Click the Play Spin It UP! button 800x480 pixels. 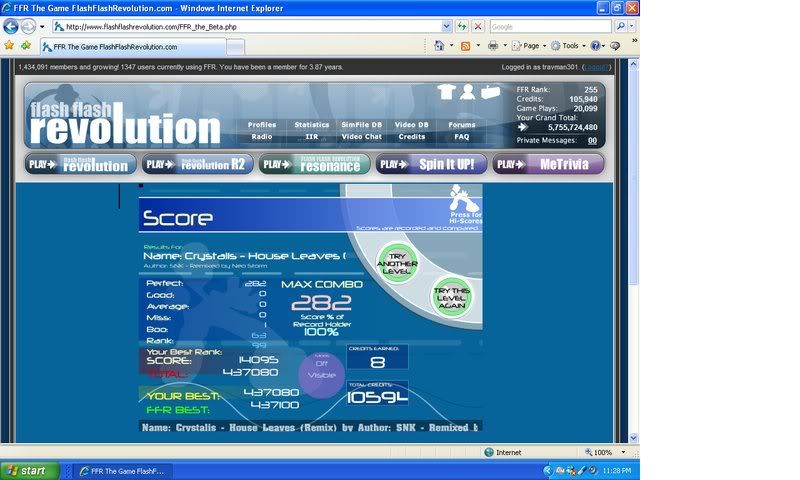[x=431, y=164]
